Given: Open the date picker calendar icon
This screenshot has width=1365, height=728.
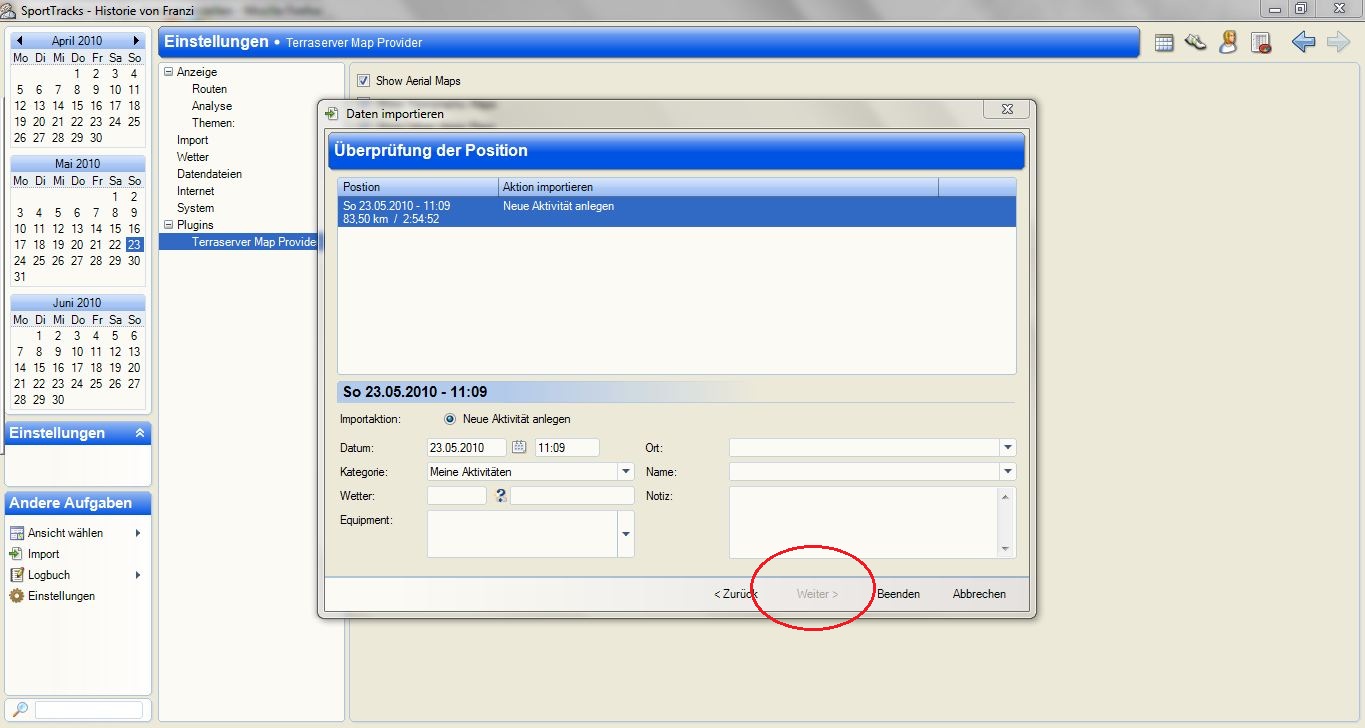Looking at the screenshot, I should 519,448.
